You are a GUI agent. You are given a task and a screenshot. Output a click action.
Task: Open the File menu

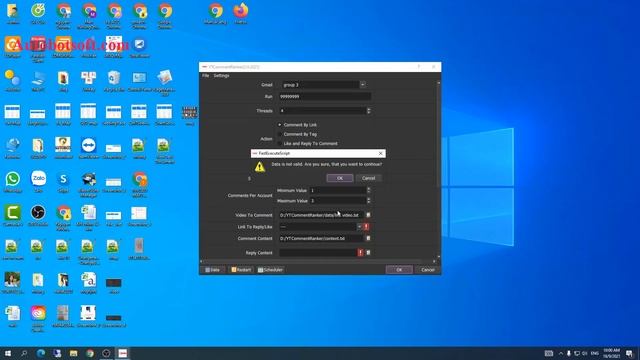pos(205,76)
